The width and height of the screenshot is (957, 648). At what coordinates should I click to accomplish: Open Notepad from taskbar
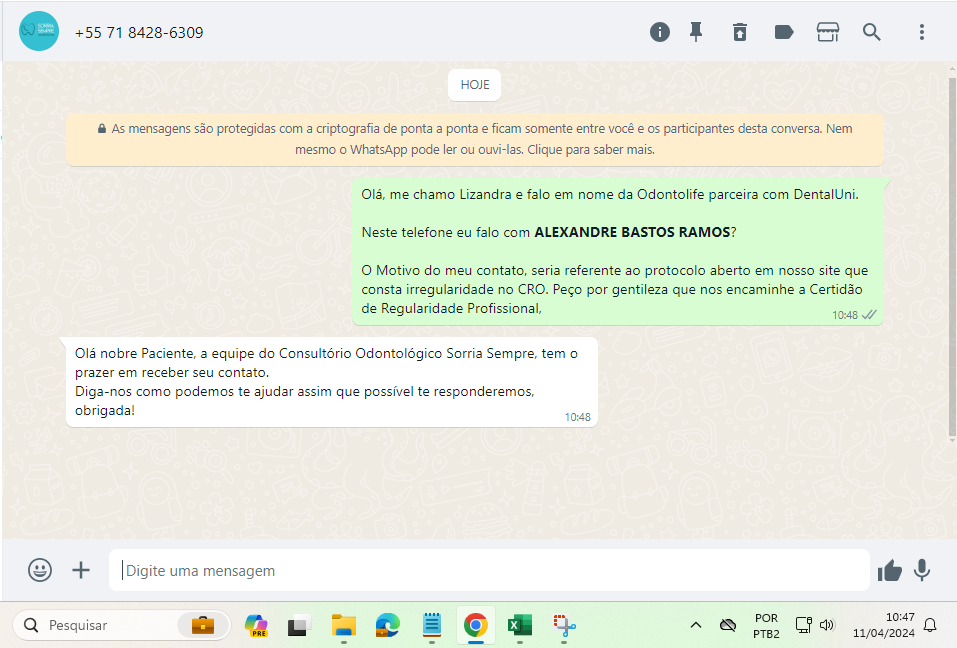point(432,625)
